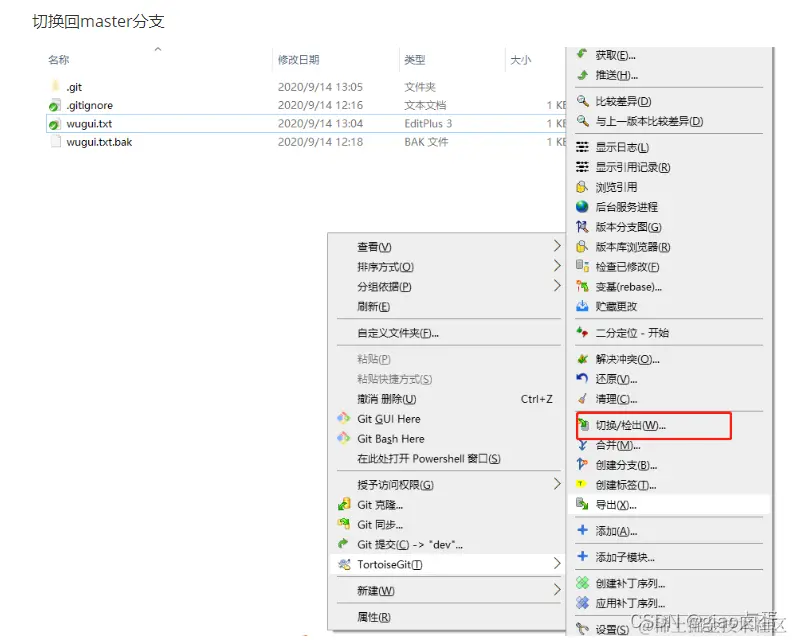
Task: Select the wugui.txt file
Action: point(306,123)
